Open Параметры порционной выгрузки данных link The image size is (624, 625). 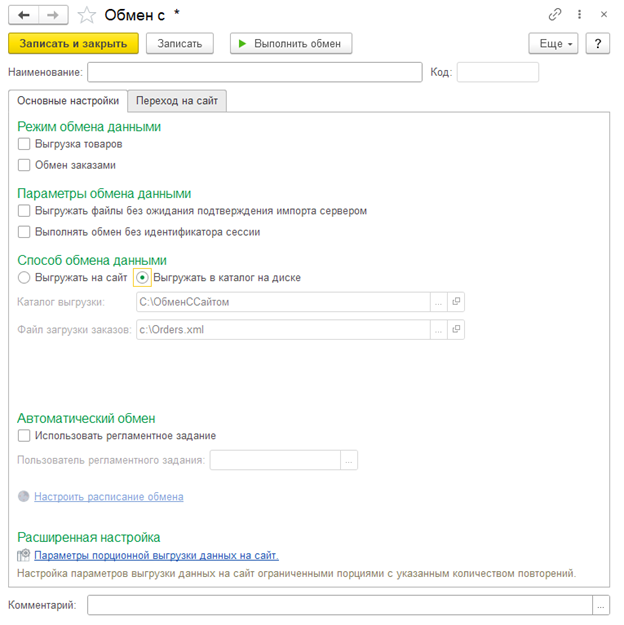click(x=156, y=555)
